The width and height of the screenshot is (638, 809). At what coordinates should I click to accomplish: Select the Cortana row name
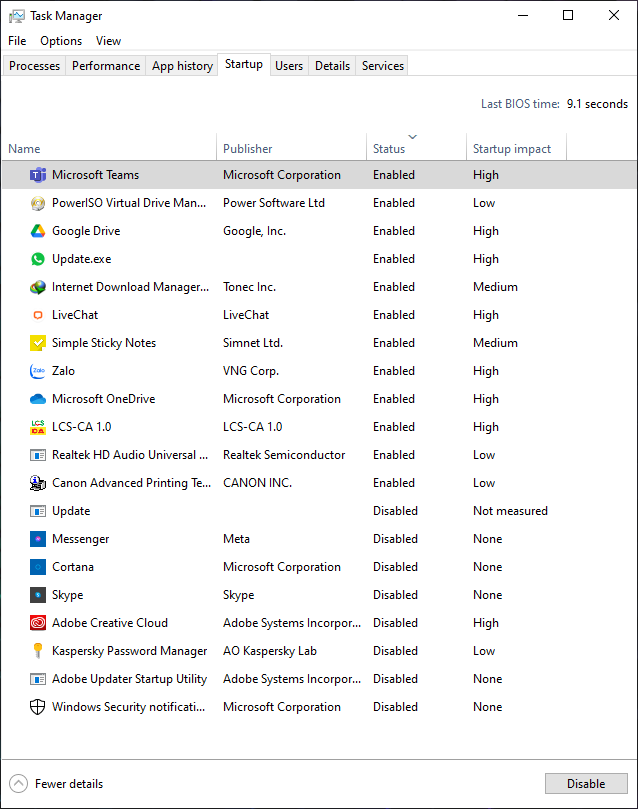[73, 567]
